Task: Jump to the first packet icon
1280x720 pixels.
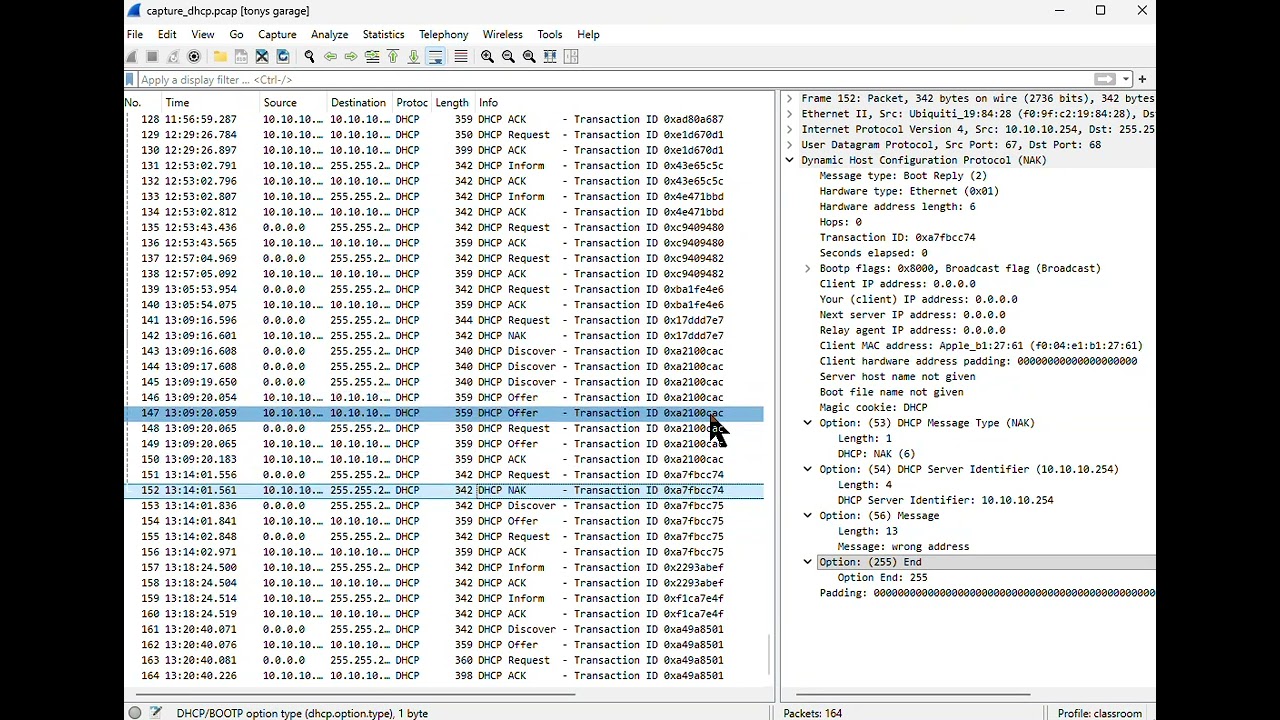Action: coord(393,57)
